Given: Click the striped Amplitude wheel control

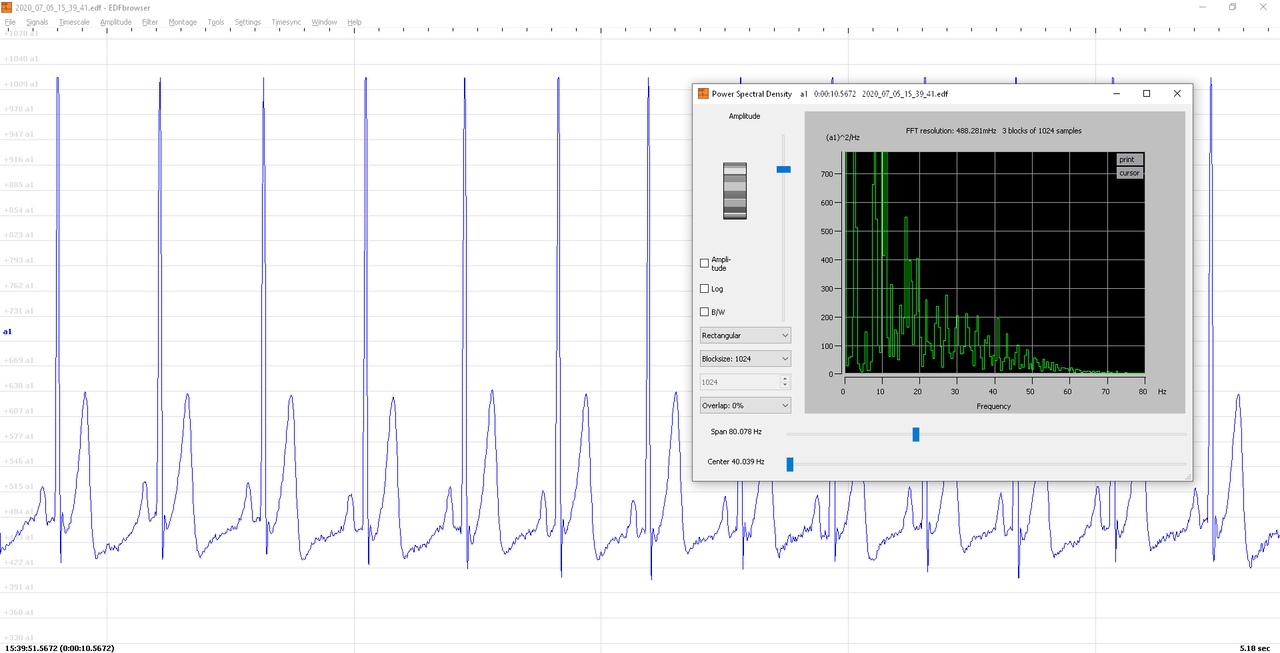Looking at the screenshot, I should 735,190.
